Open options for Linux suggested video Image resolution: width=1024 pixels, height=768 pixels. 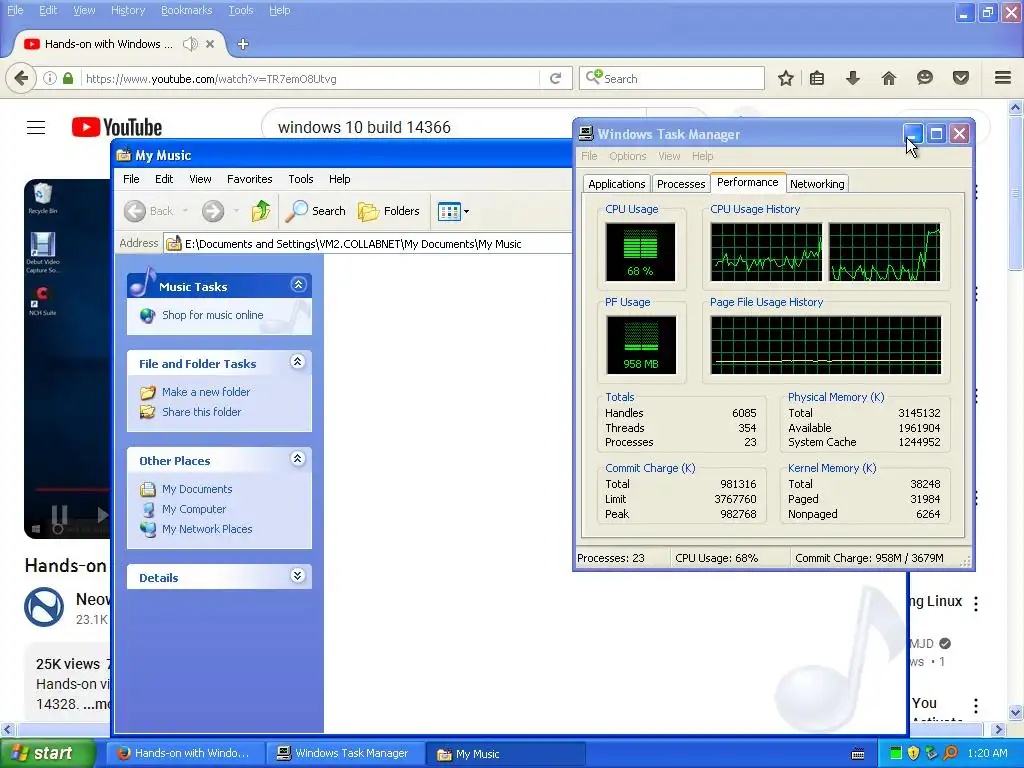tap(976, 604)
